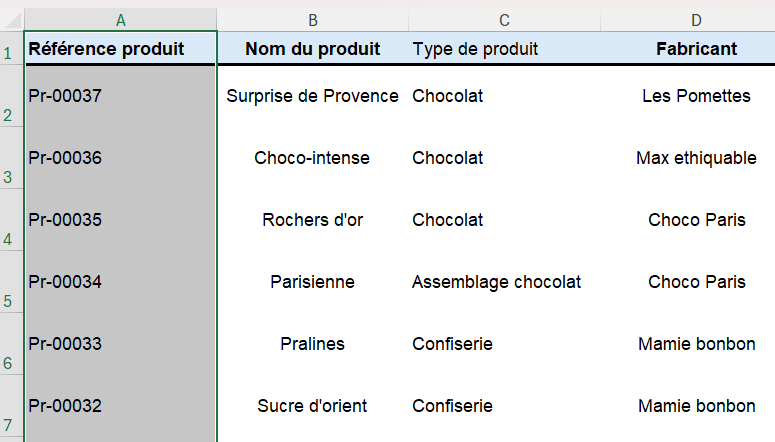This screenshot has width=775, height=442.
Task: Select column D header
Action: [696, 20]
